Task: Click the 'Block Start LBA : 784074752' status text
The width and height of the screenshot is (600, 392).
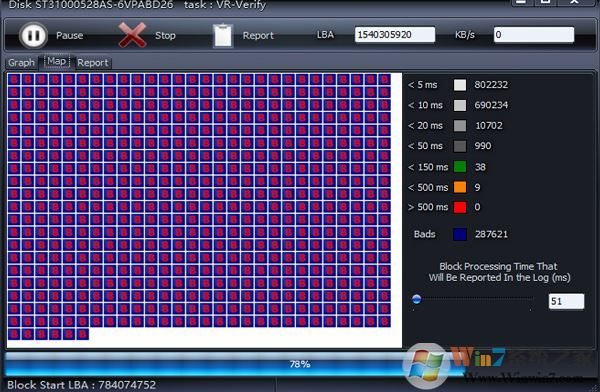Action: tap(82, 385)
